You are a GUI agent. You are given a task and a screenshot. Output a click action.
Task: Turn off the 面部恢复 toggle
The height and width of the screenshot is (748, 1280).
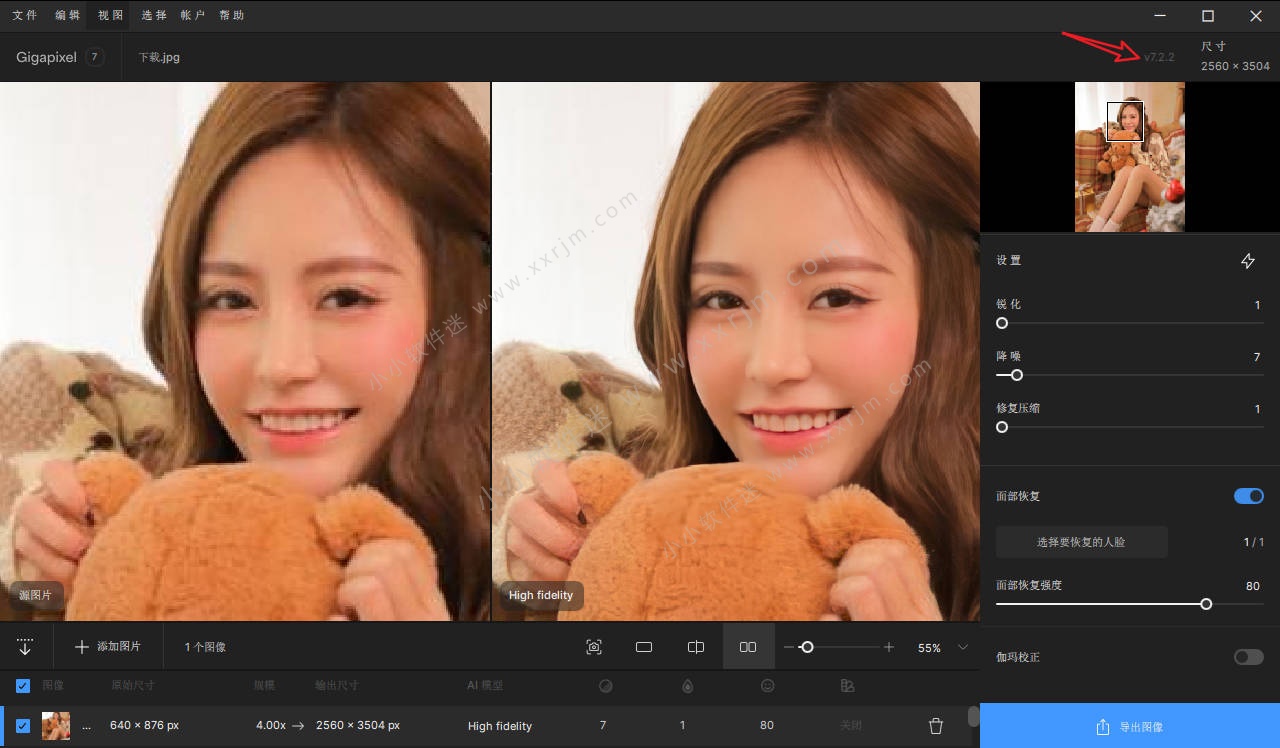pos(1248,496)
